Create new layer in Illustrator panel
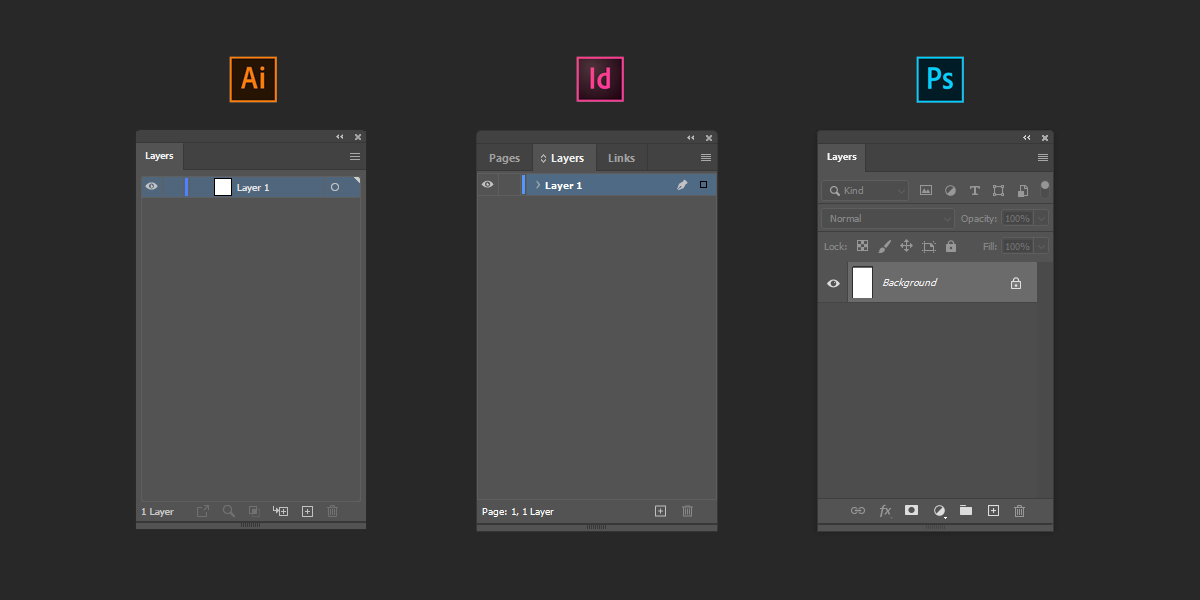Image resolution: width=1200 pixels, height=600 pixels. click(x=307, y=511)
